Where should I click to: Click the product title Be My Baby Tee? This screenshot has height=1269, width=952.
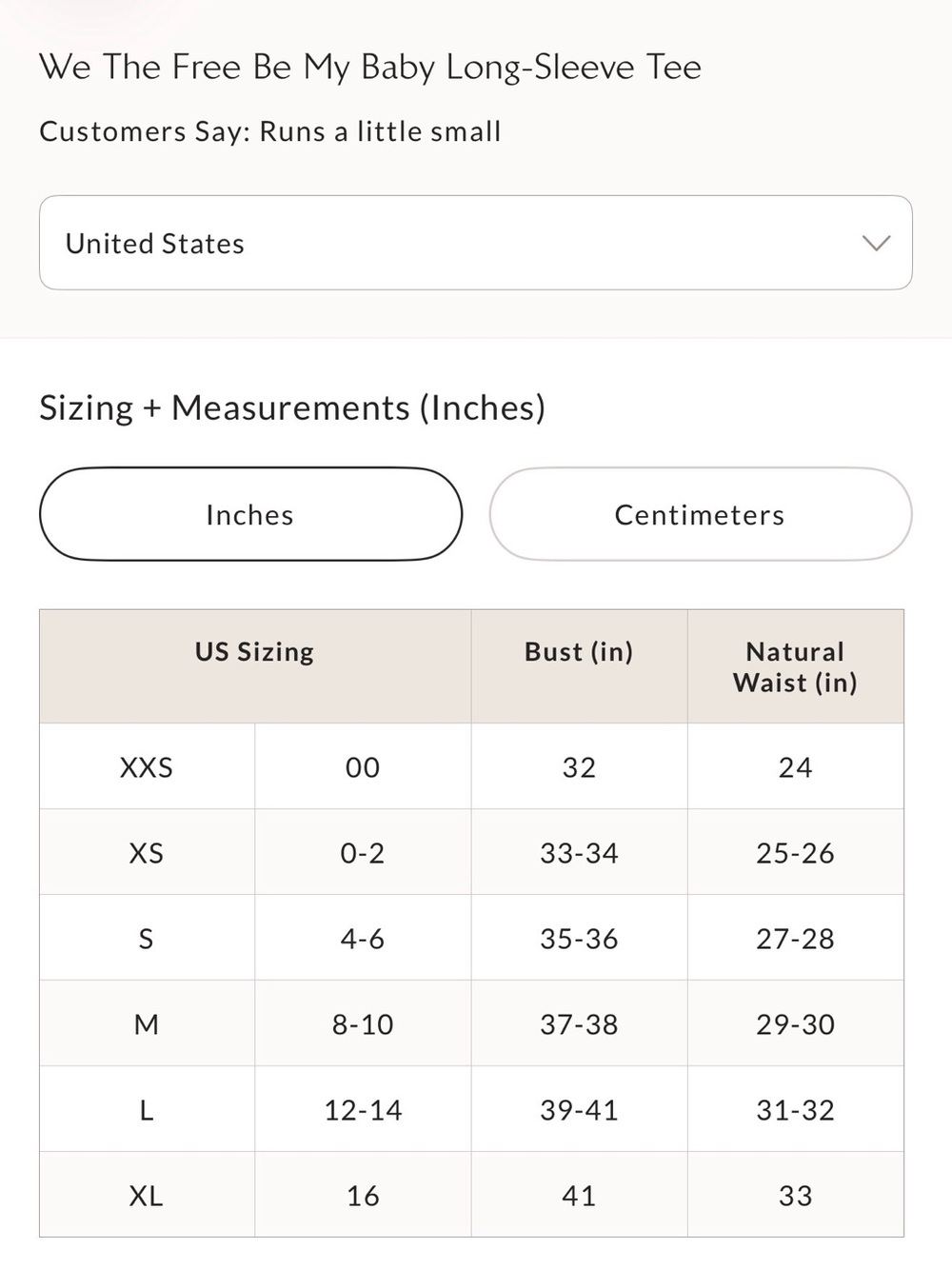tap(370, 67)
